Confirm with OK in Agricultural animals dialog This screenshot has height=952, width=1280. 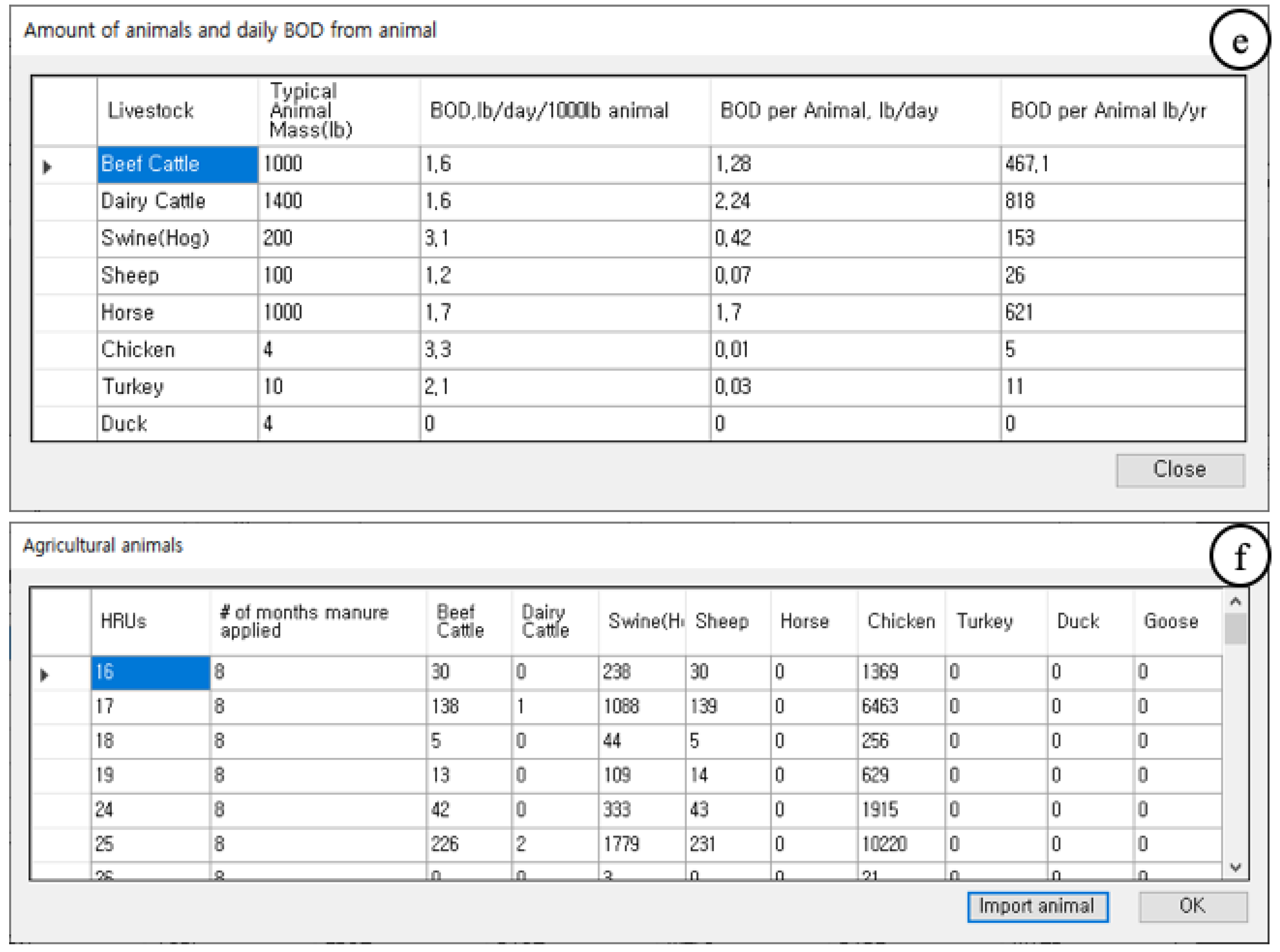point(1192,907)
